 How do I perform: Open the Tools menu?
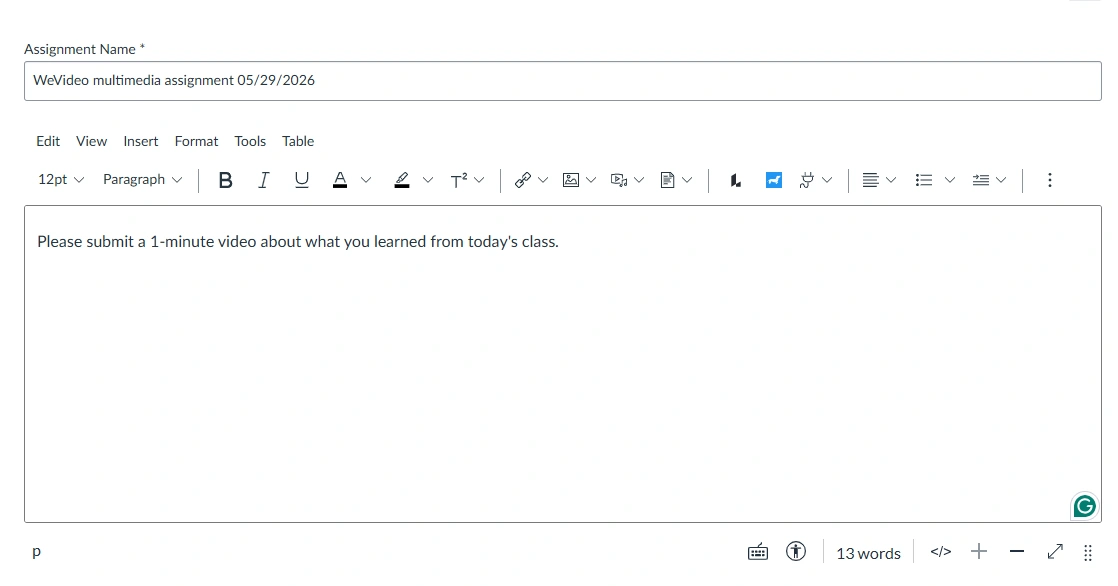click(x=250, y=141)
